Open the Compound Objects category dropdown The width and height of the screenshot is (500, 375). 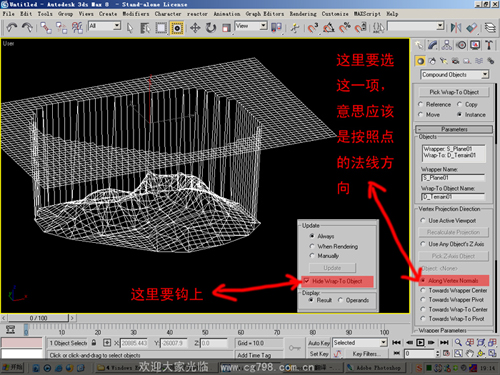pyautogui.click(x=455, y=75)
